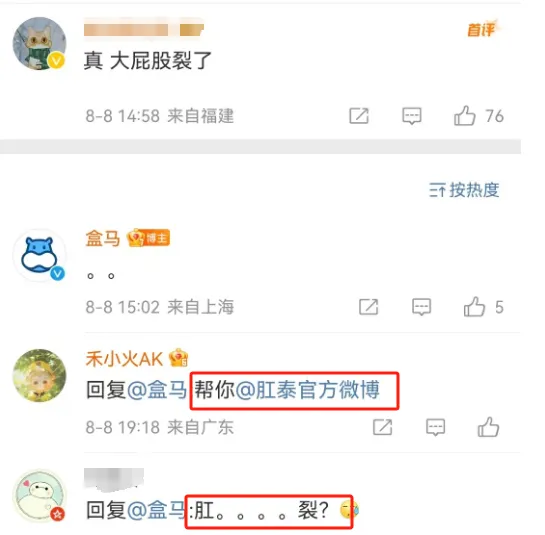
Task: Share 禾小火AK's comment from 广东
Action: point(382,427)
